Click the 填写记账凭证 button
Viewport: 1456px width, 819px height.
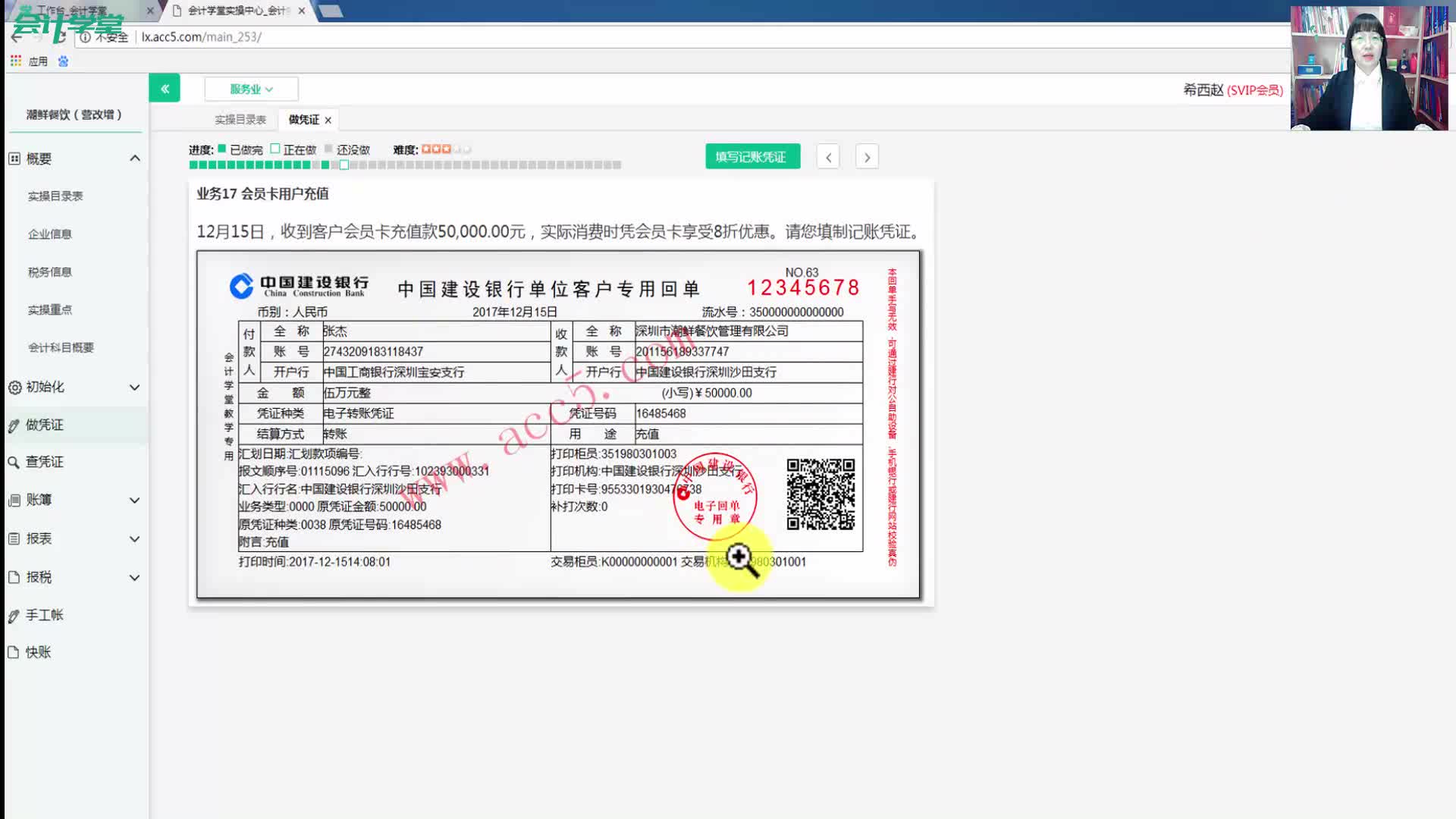[x=752, y=156]
